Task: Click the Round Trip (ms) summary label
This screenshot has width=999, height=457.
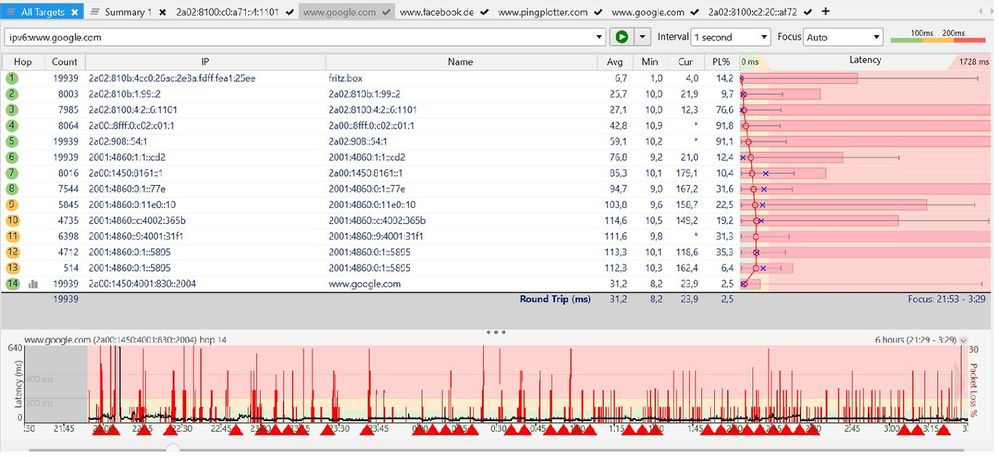Action: pyautogui.click(x=555, y=299)
